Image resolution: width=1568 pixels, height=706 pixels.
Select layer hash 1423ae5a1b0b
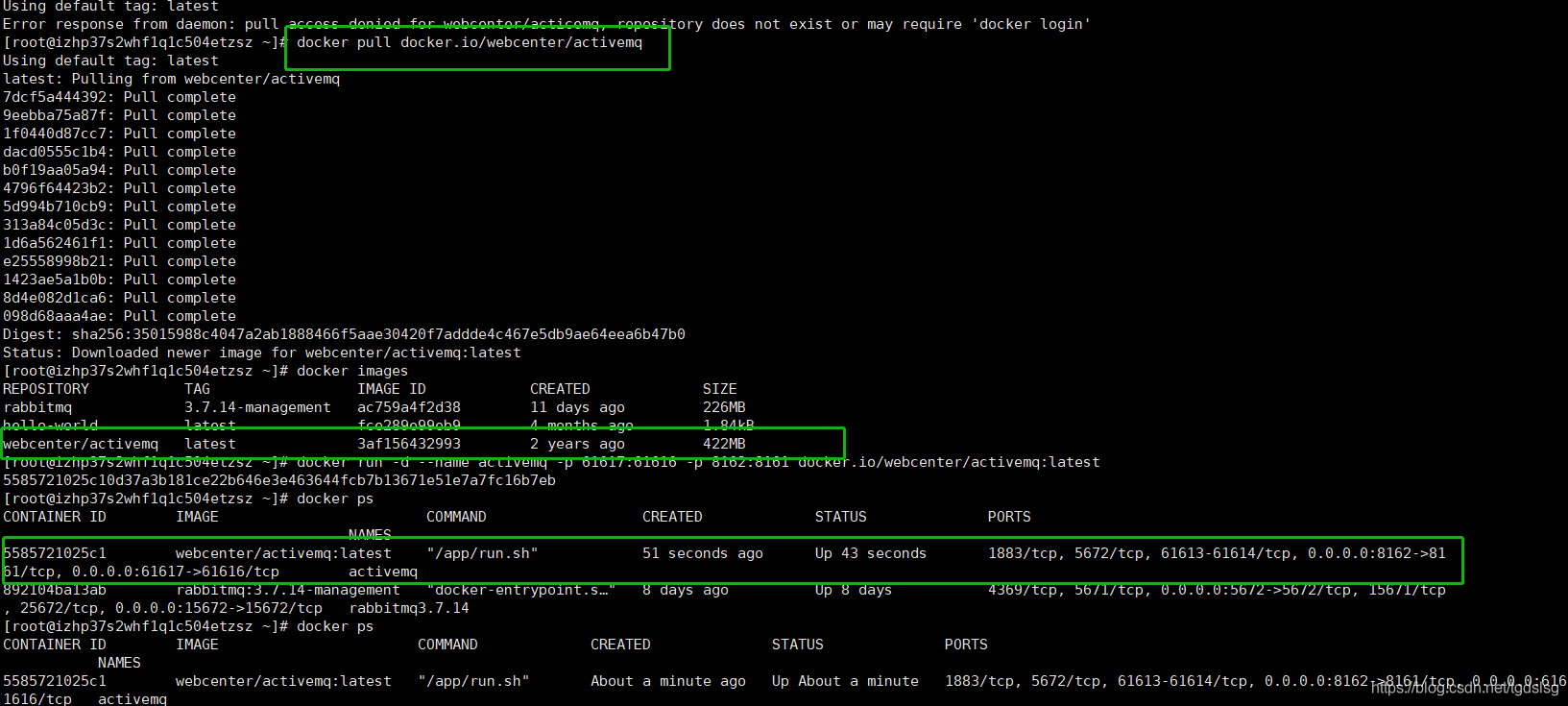[55, 280]
